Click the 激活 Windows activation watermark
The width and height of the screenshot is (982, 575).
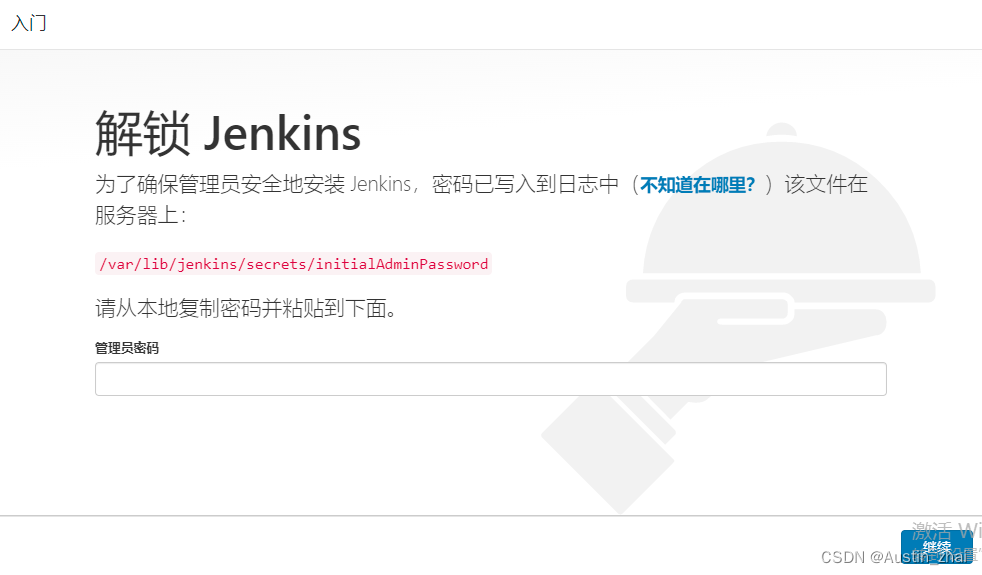946,531
